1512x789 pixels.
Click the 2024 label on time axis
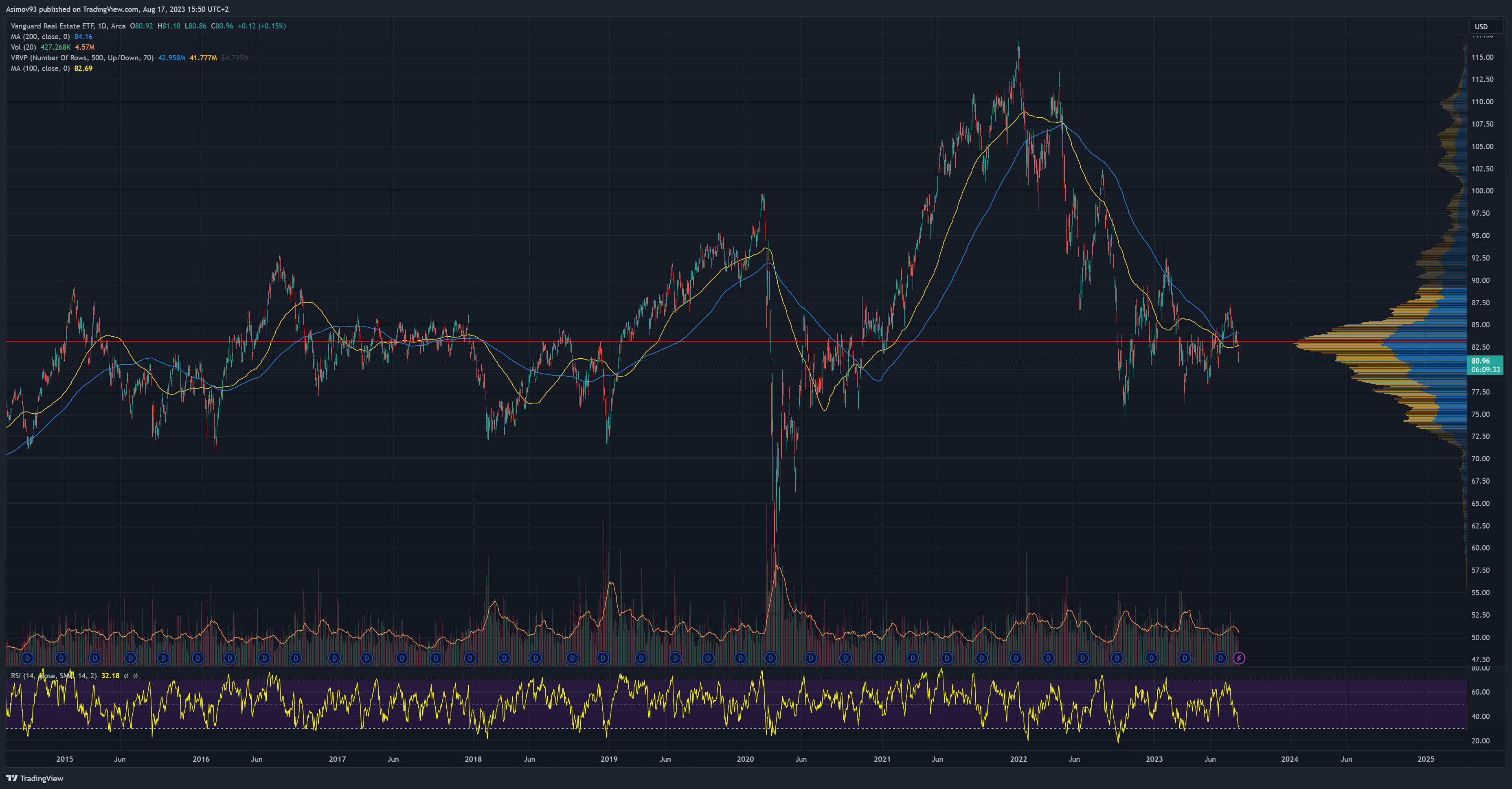click(1289, 759)
